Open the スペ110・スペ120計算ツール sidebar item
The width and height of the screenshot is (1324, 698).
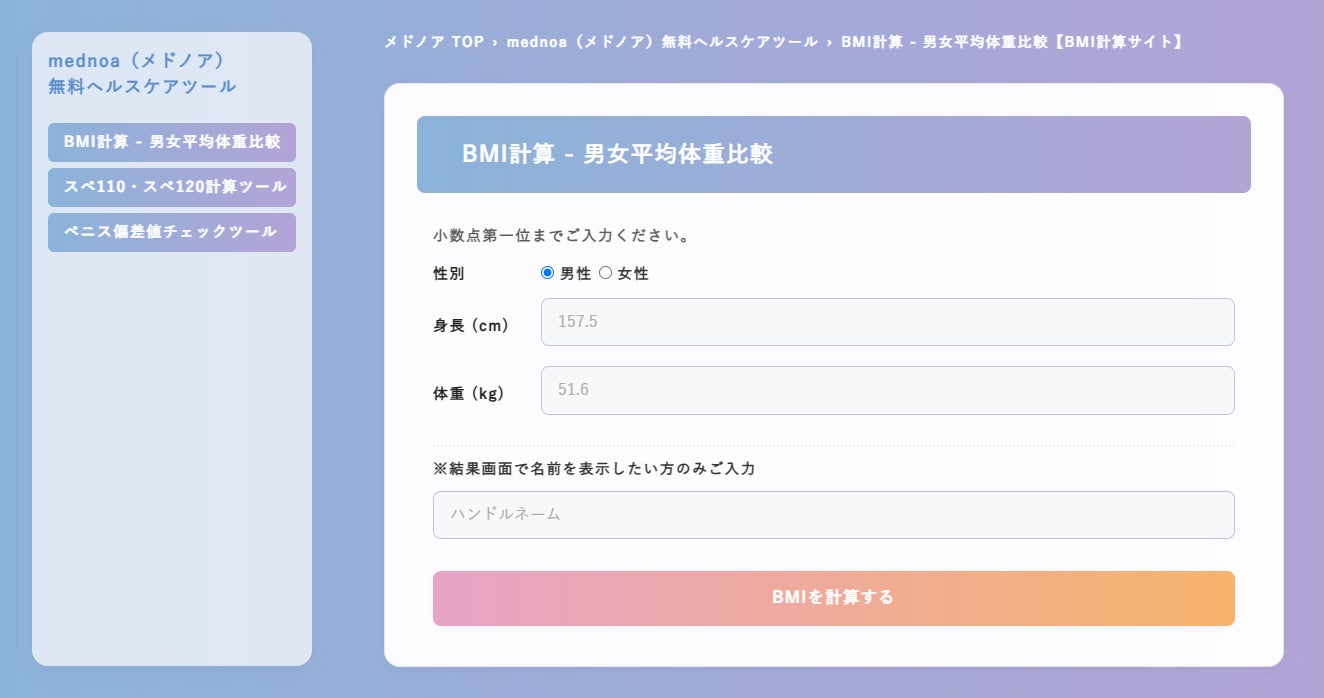[x=172, y=187]
